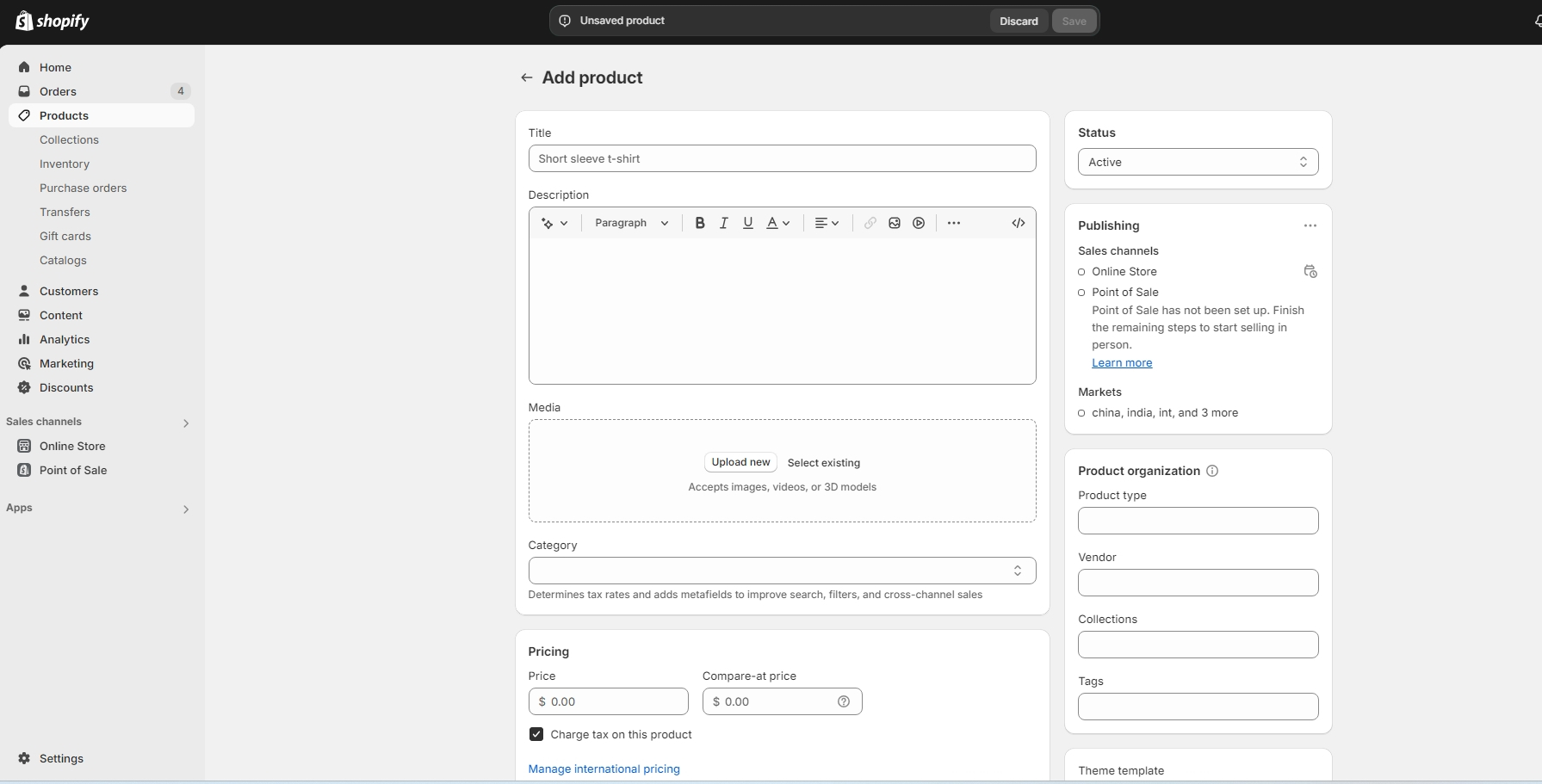Expand the Category selector dropdown

(x=782, y=571)
